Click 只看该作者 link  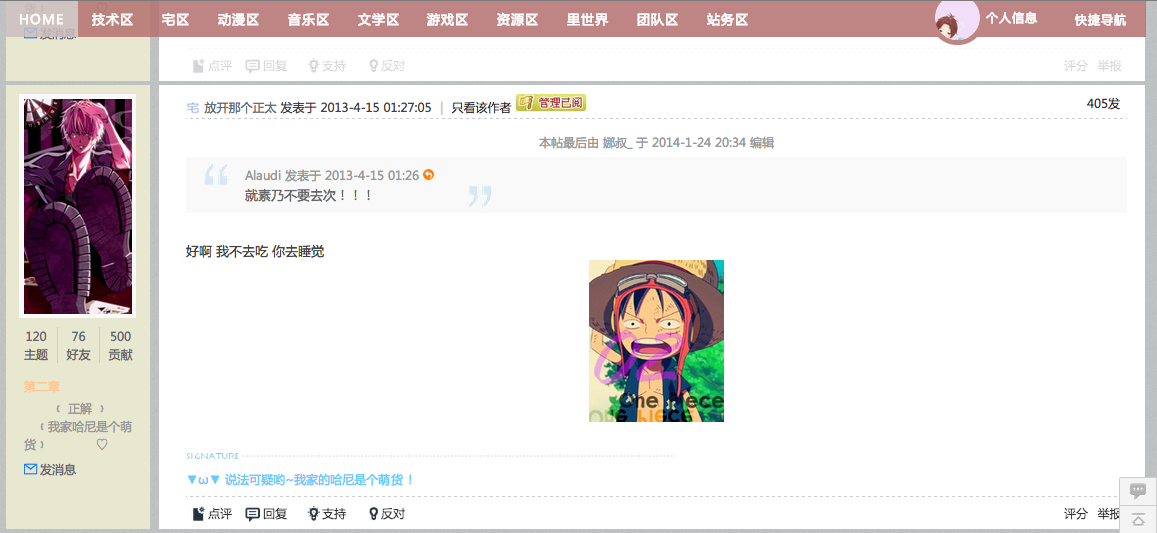(481, 107)
